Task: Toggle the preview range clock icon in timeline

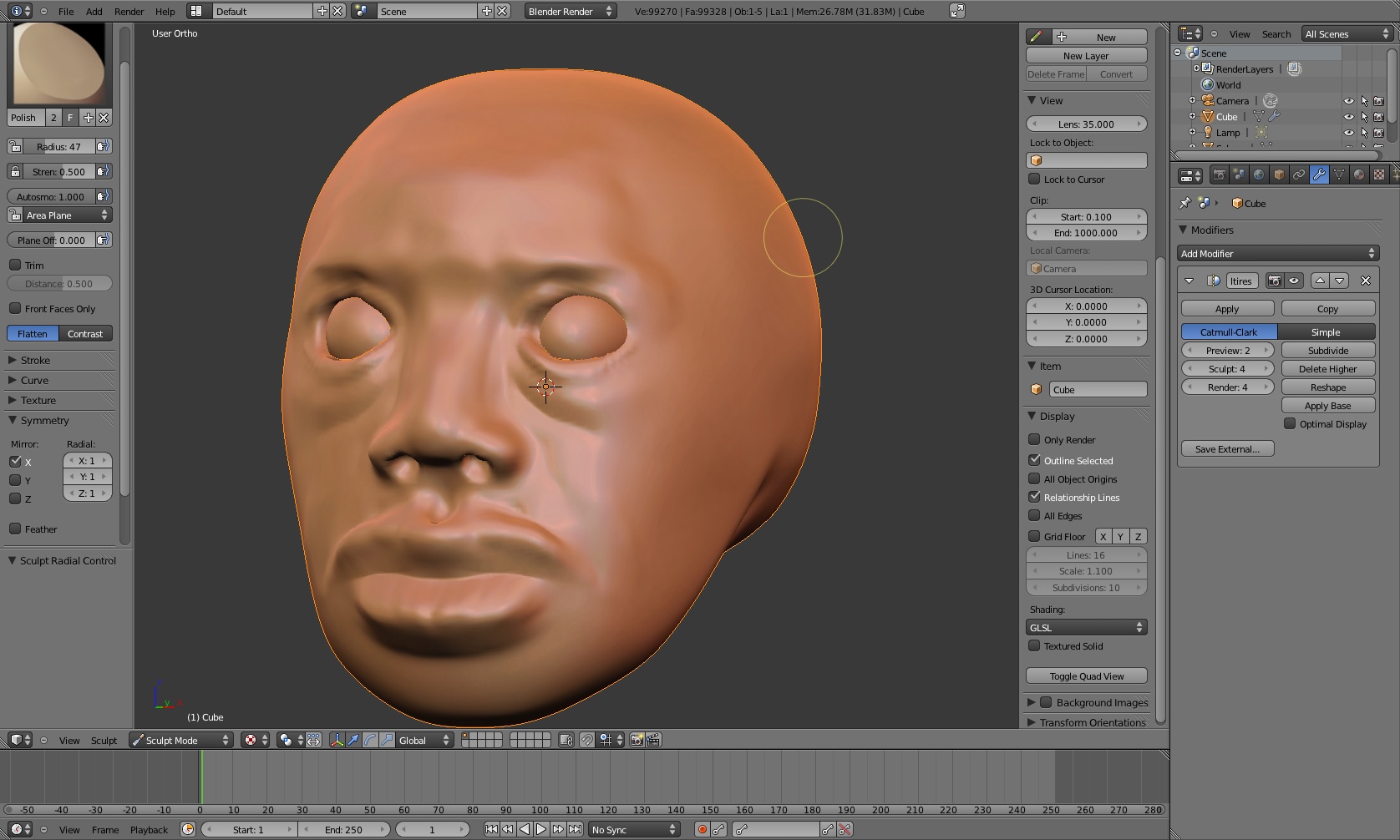Action: coord(188,829)
